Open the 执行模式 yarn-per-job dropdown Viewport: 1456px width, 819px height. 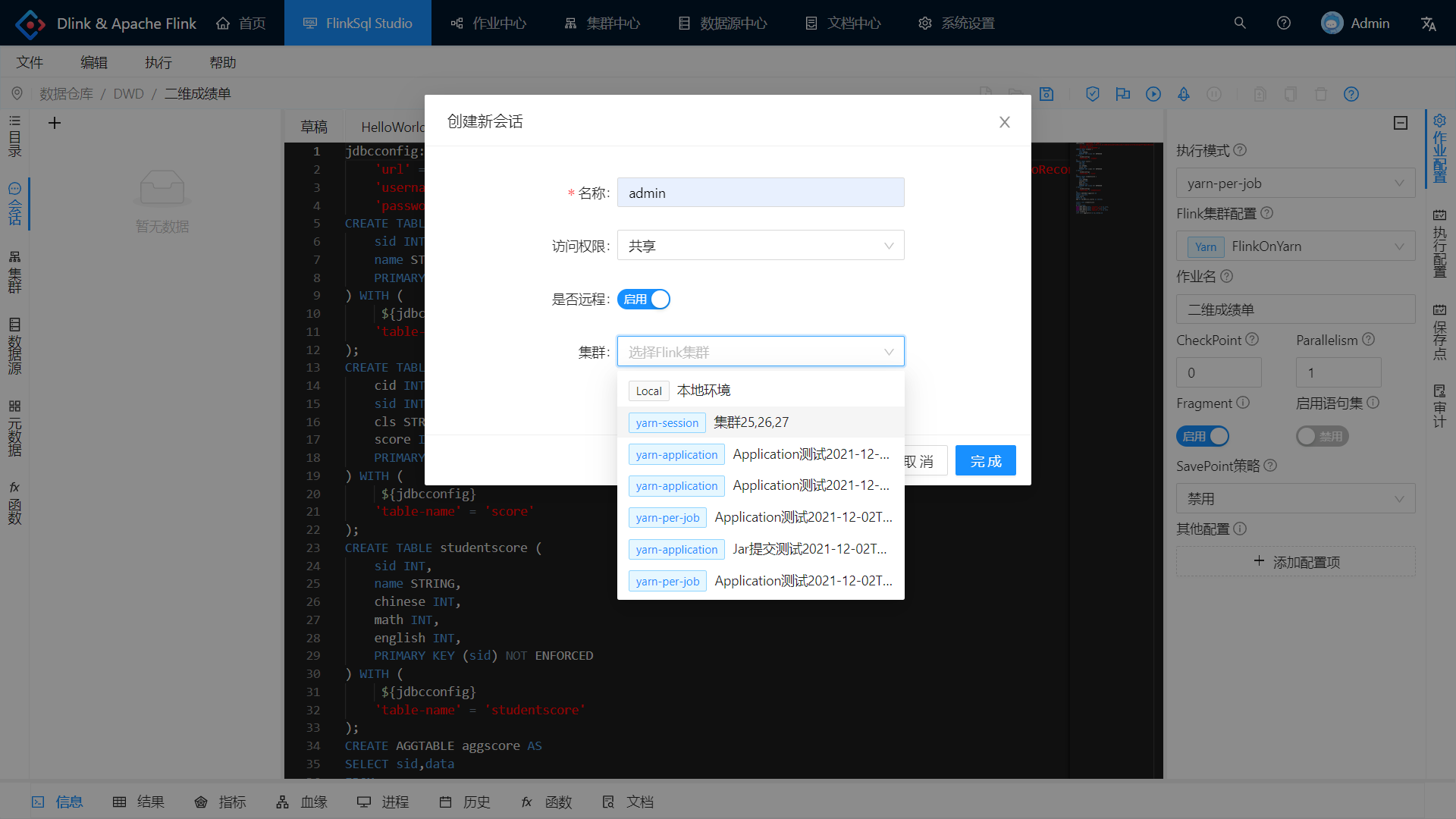pyautogui.click(x=1294, y=183)
